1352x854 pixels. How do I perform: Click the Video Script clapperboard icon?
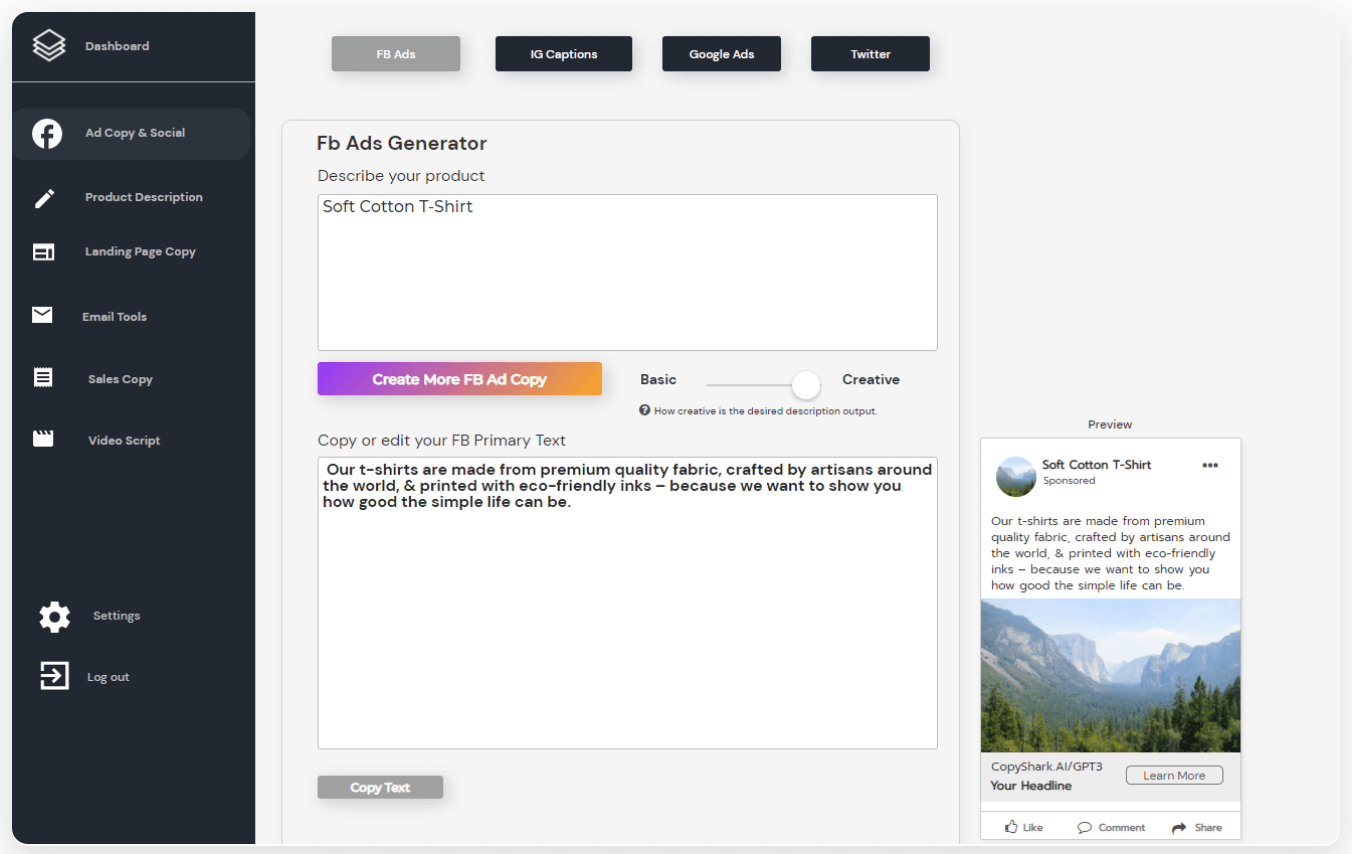[43, 439]
